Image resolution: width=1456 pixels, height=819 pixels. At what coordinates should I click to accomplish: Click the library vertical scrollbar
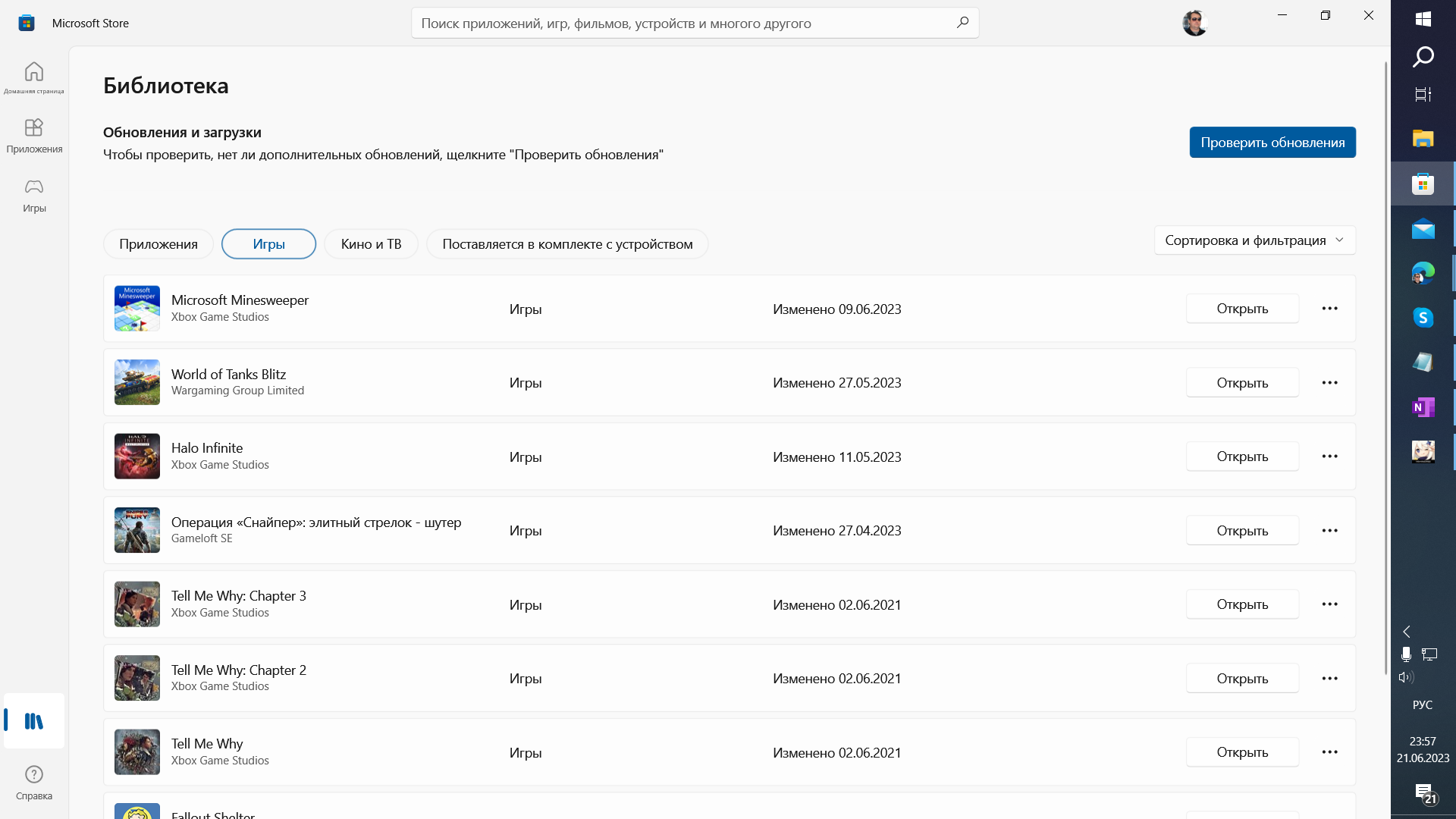point(1385,368)
